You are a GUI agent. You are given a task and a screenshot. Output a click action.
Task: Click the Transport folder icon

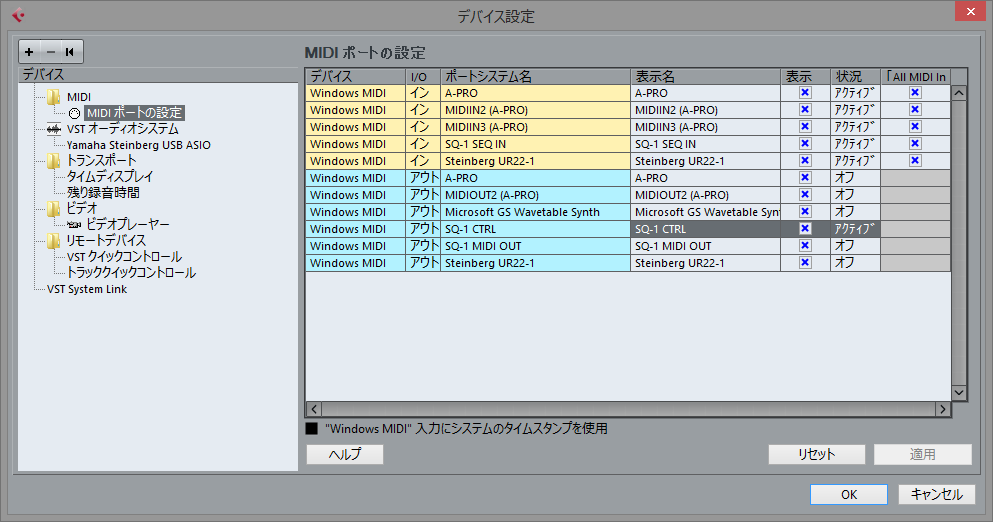(54, 161)
